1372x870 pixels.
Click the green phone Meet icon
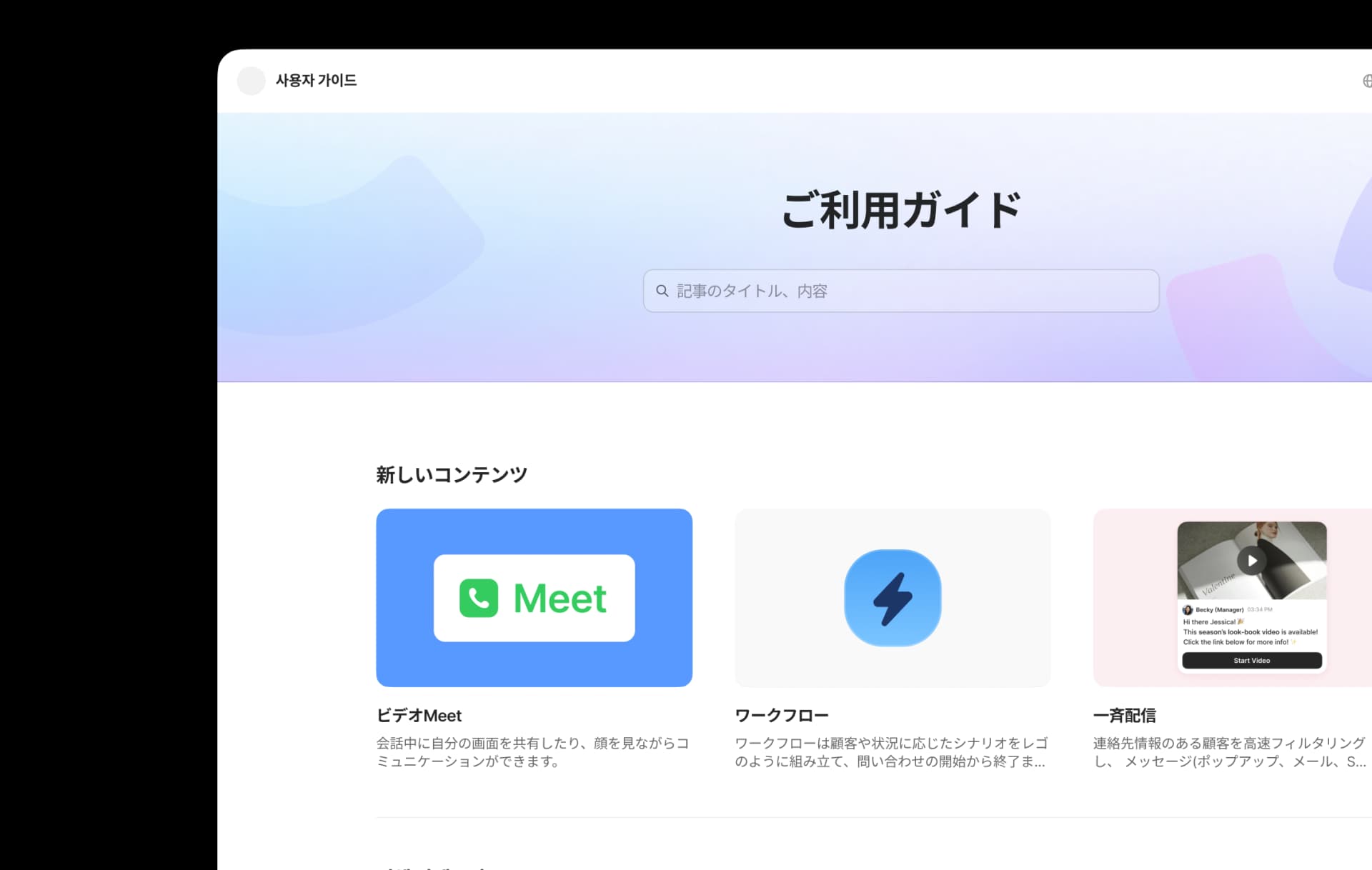tap(479, 598)
